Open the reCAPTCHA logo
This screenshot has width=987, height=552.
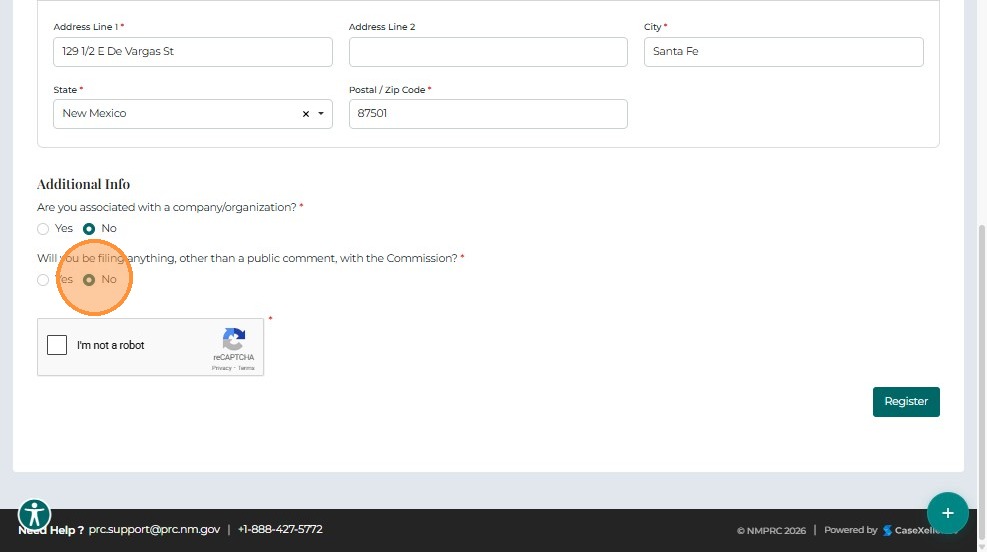click(234, 339)
